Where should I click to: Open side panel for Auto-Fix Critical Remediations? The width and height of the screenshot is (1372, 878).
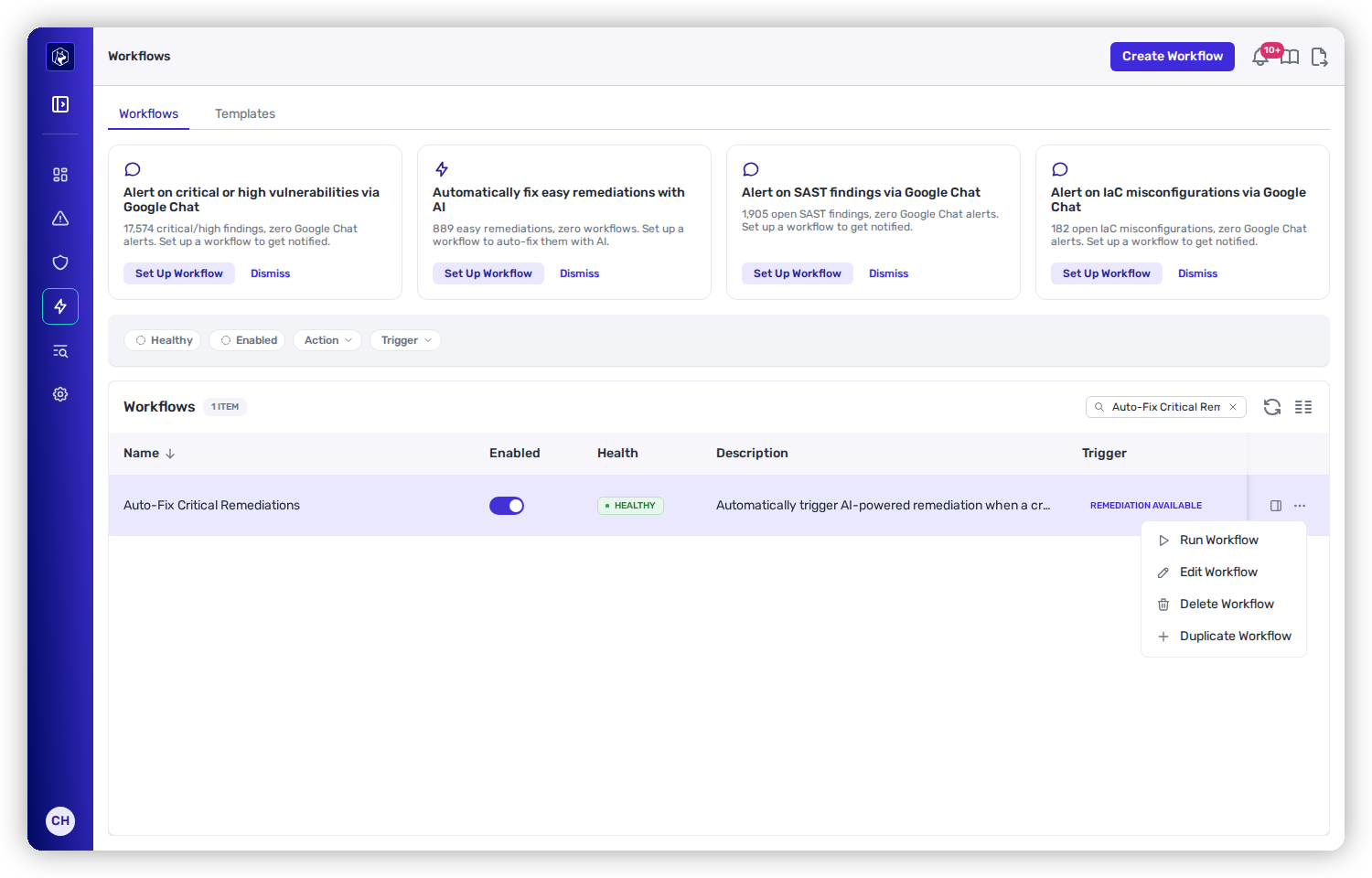click(x=1276, y=506)
